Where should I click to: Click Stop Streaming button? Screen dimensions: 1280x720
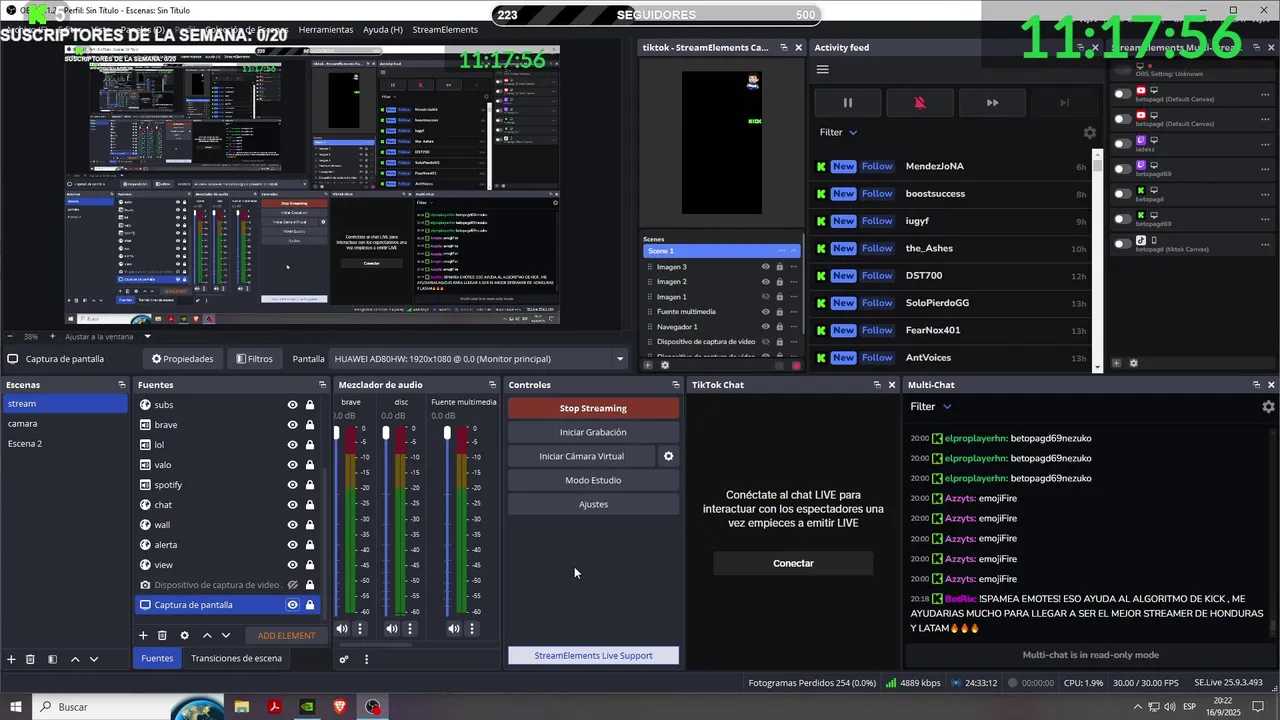(x=593, y=408)
